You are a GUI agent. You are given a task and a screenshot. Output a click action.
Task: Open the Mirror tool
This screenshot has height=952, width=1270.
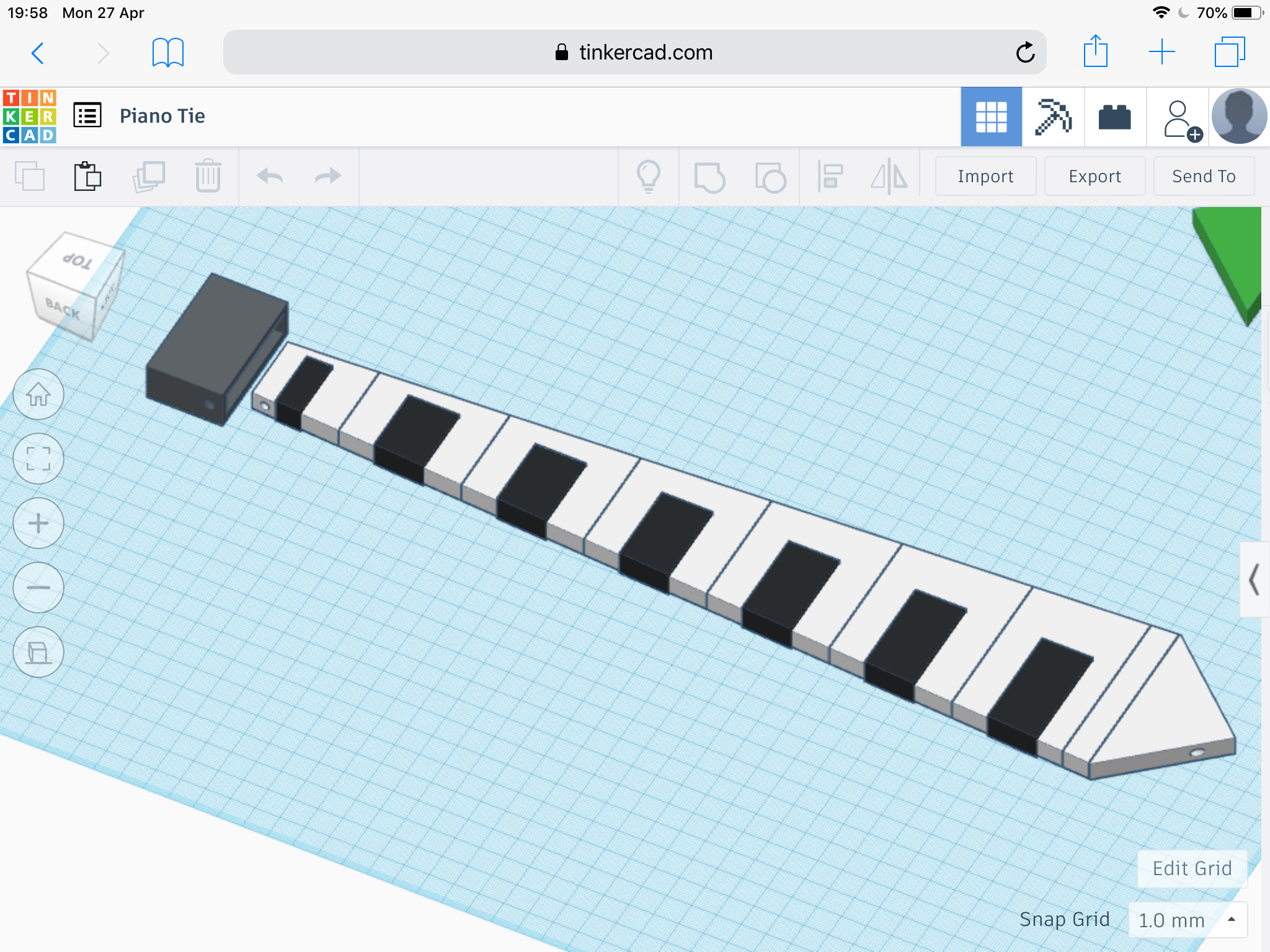point(889,176)
